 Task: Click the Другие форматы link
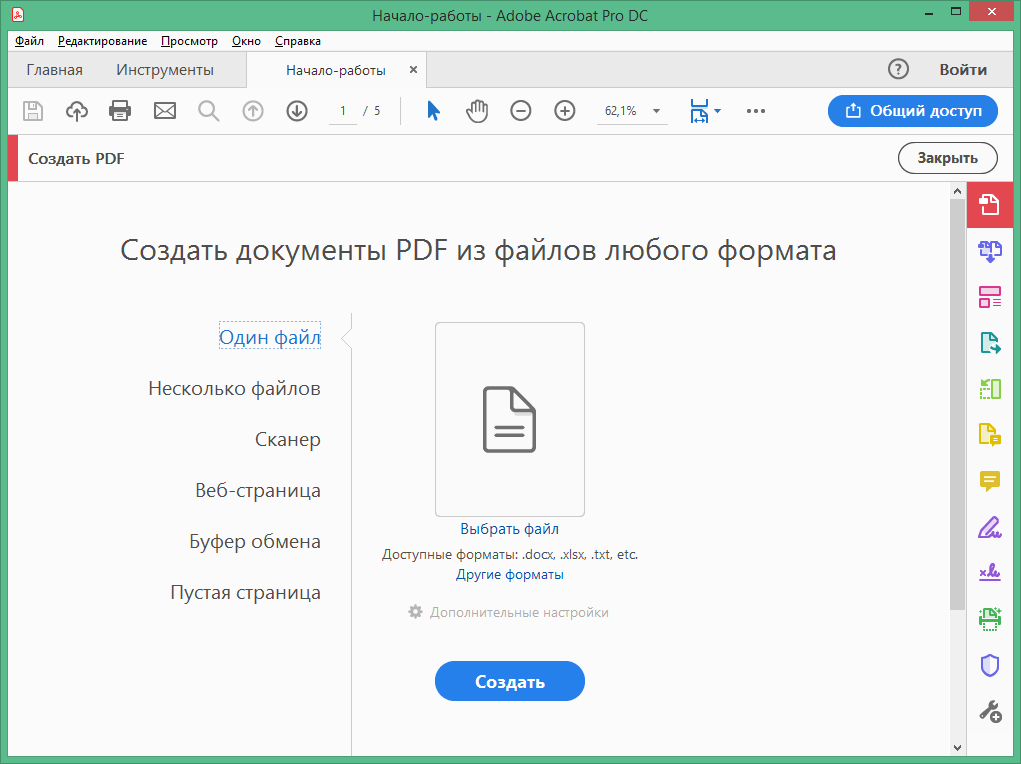pos(510,575)
